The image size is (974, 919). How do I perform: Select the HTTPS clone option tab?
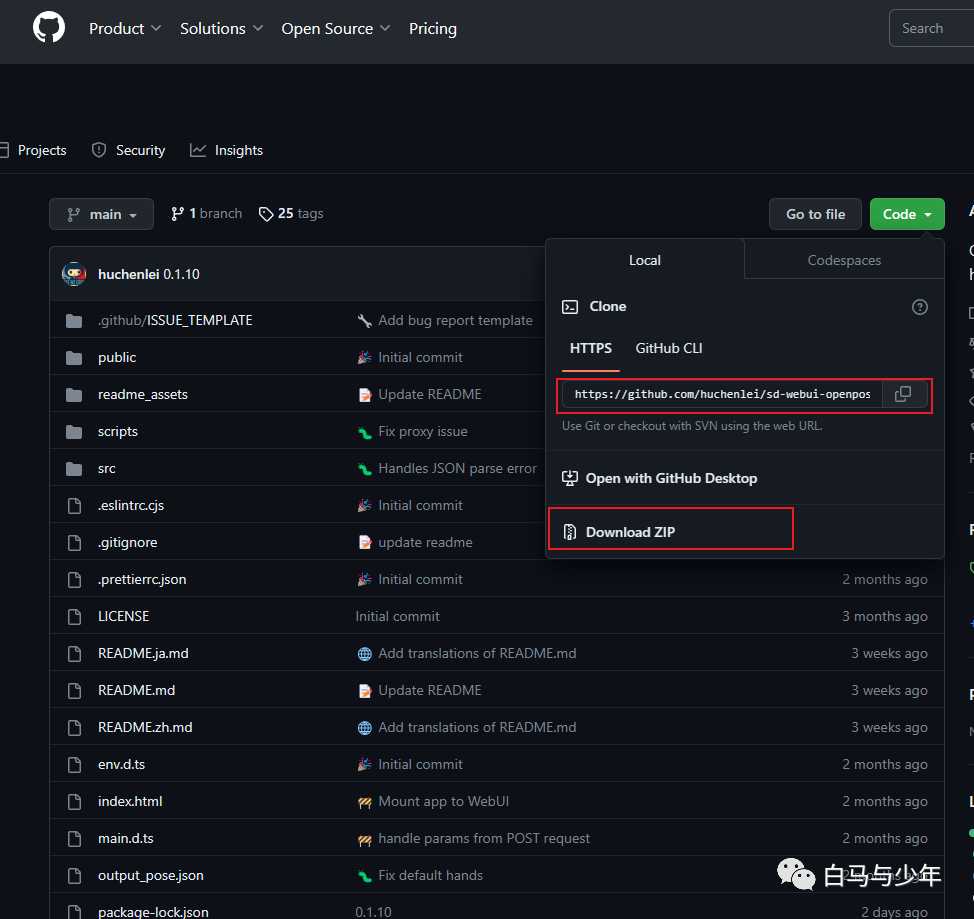pos(591,349)
